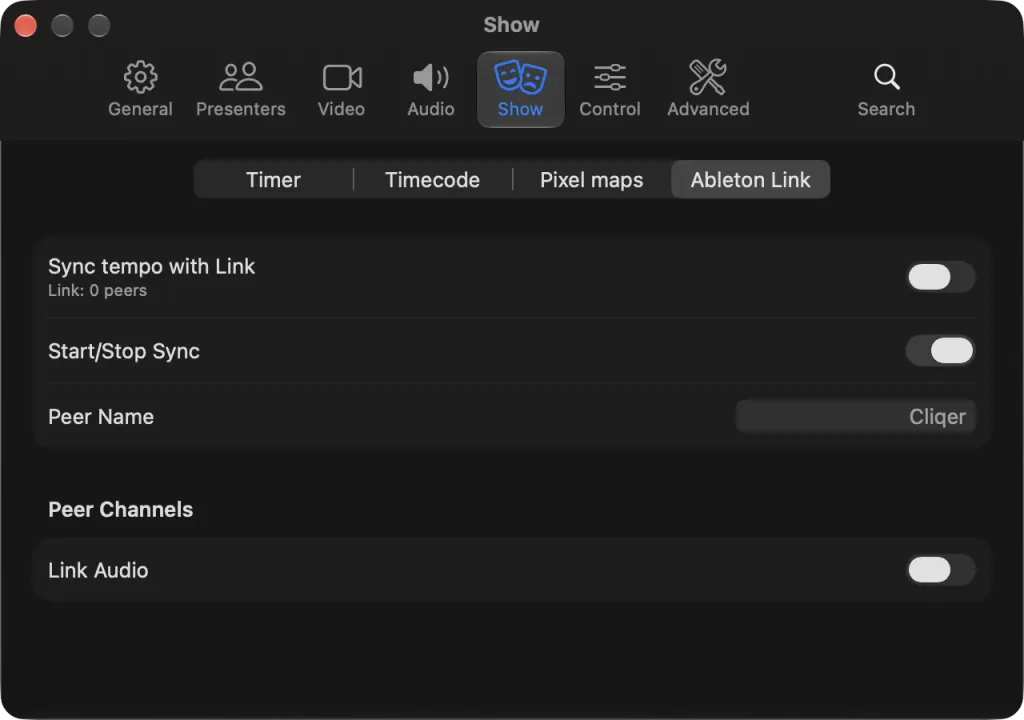Select the Ableton Link tab
Image resolution: width=1024 pixels, height=720 pixels.
[750, 180]
